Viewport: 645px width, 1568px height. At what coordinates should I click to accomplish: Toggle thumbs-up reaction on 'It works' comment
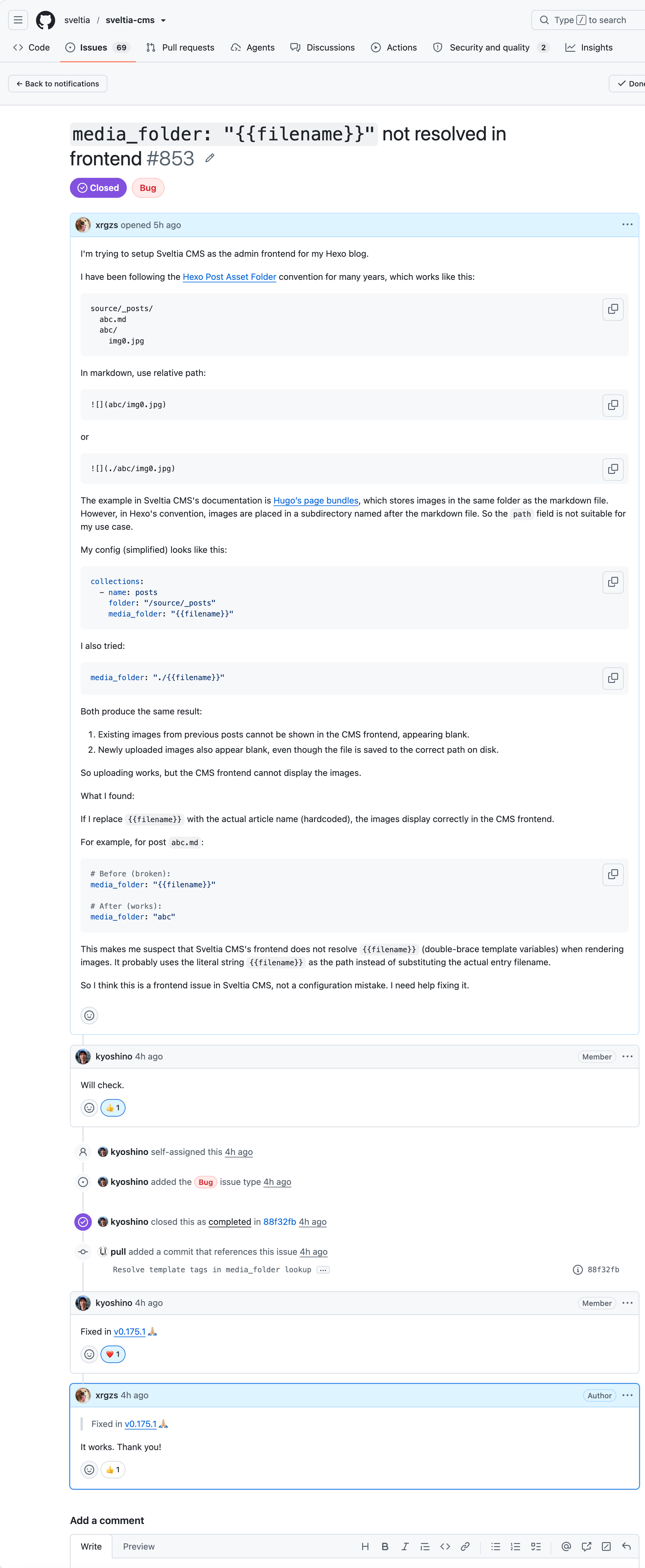pyautogui.click(x=113, y=1469)
